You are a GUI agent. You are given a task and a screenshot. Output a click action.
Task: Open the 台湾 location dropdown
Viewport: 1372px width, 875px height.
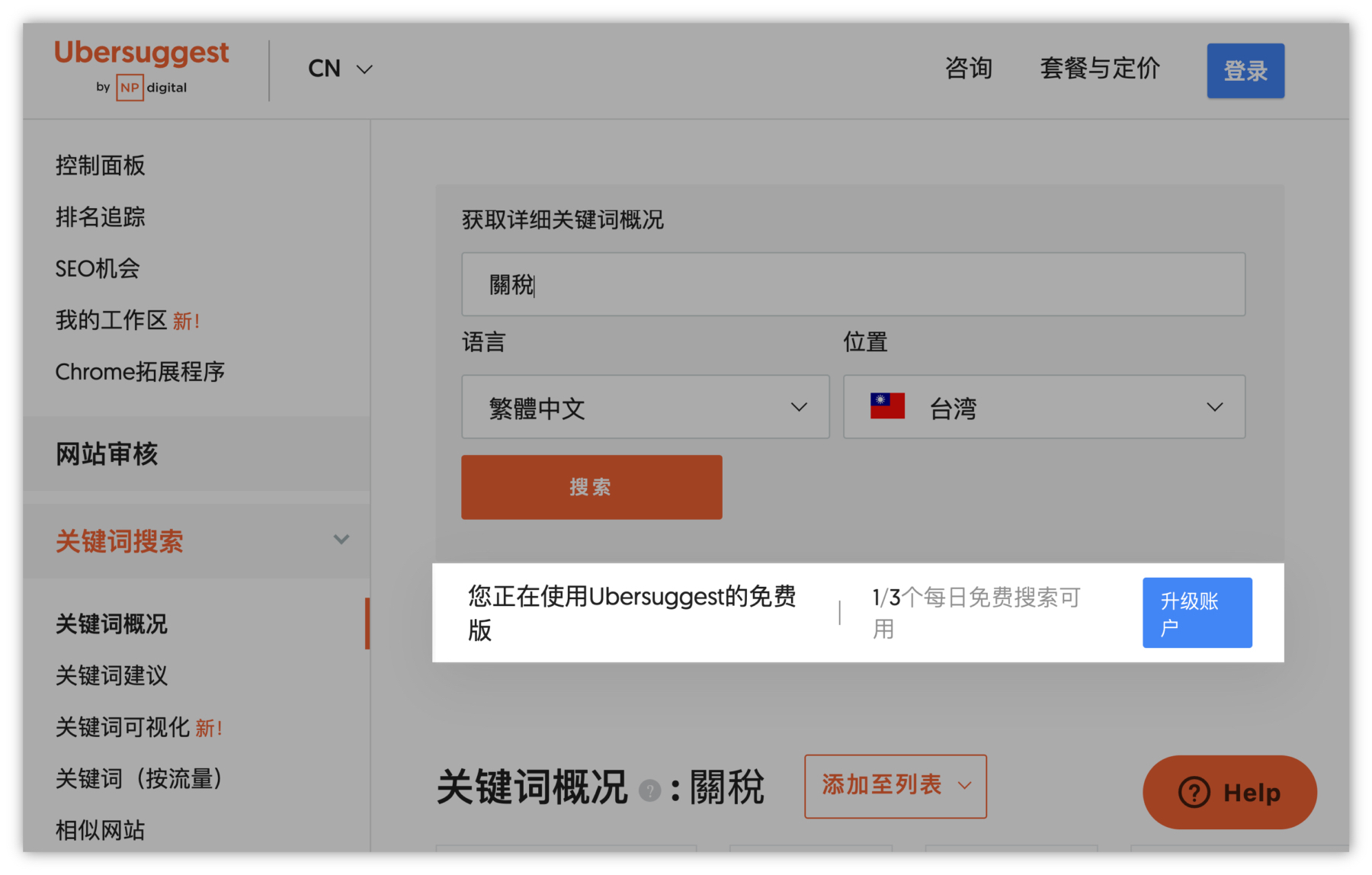(x=1043, y=407)
